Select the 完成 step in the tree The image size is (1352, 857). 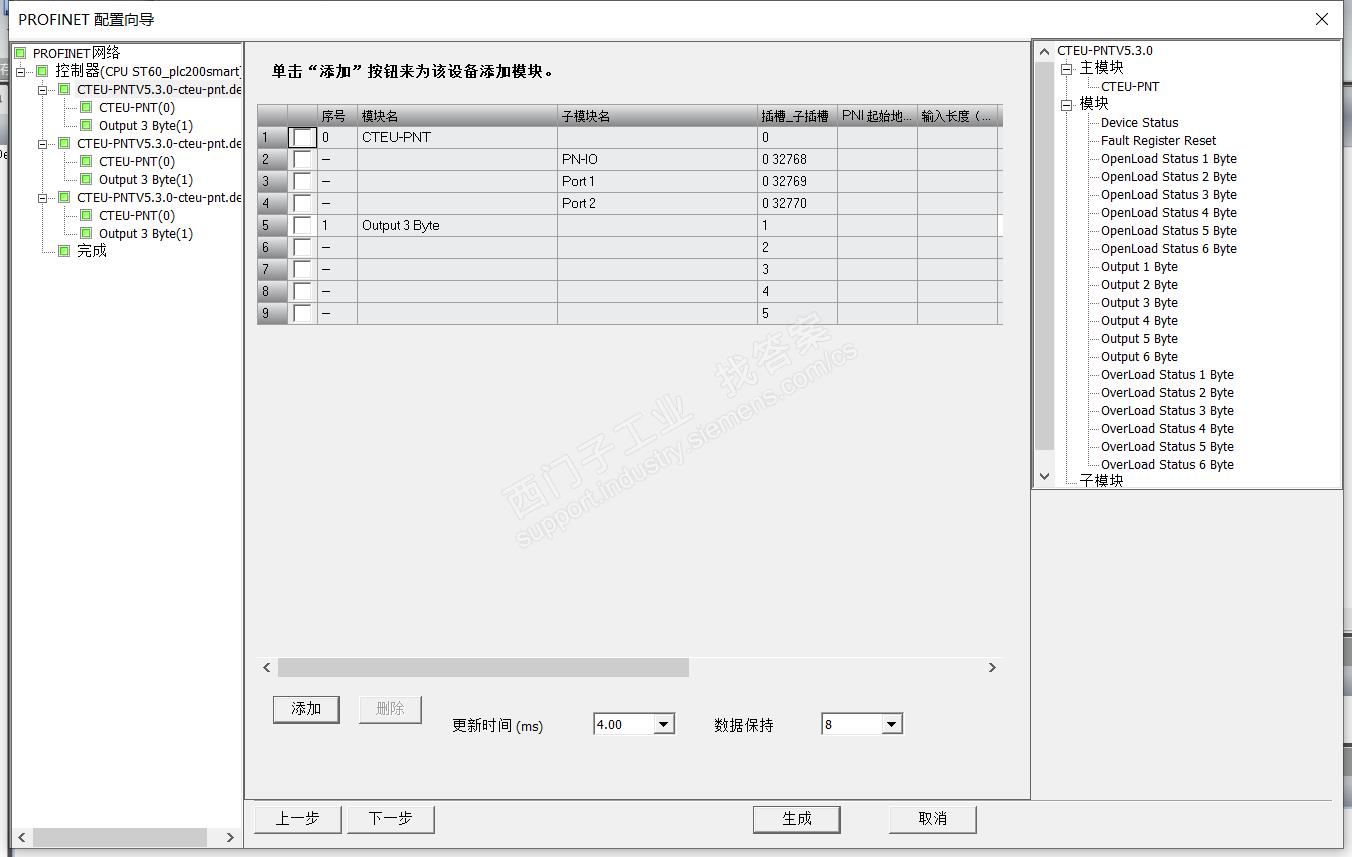click(92, 251)
